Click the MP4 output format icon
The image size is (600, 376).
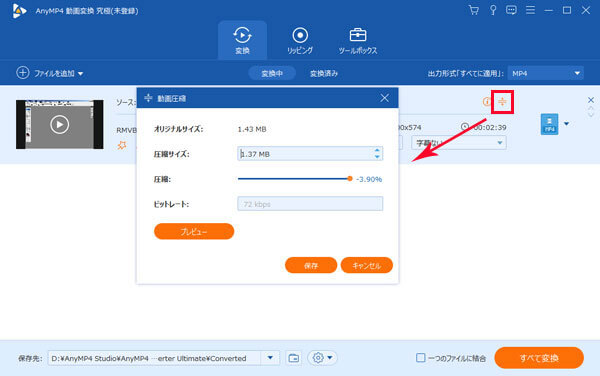coord(549,124)
